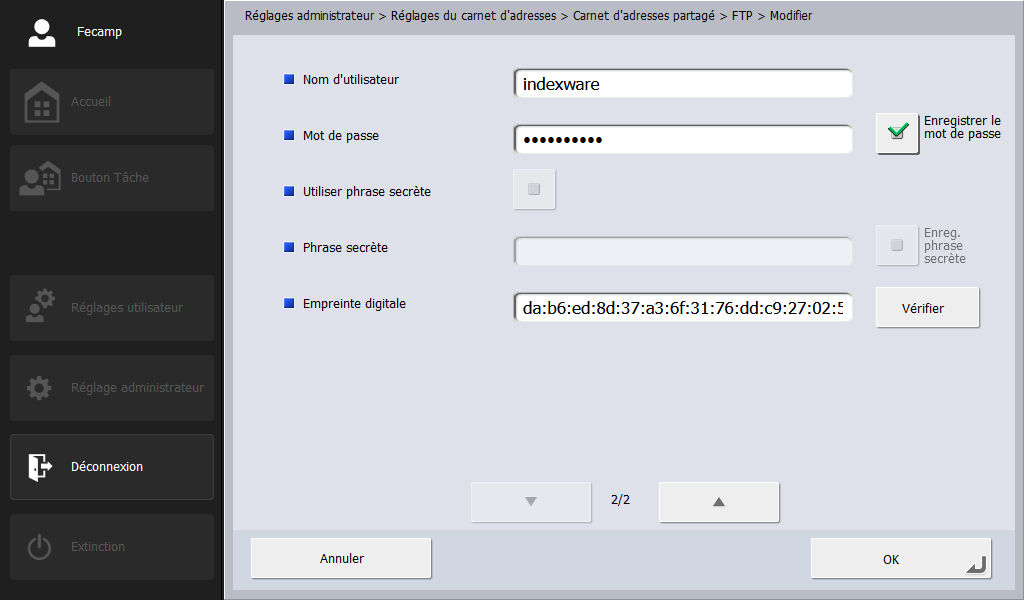Click the Déconnexion menu label
Screen dimensions: 1025x601
tap(107, 467)
